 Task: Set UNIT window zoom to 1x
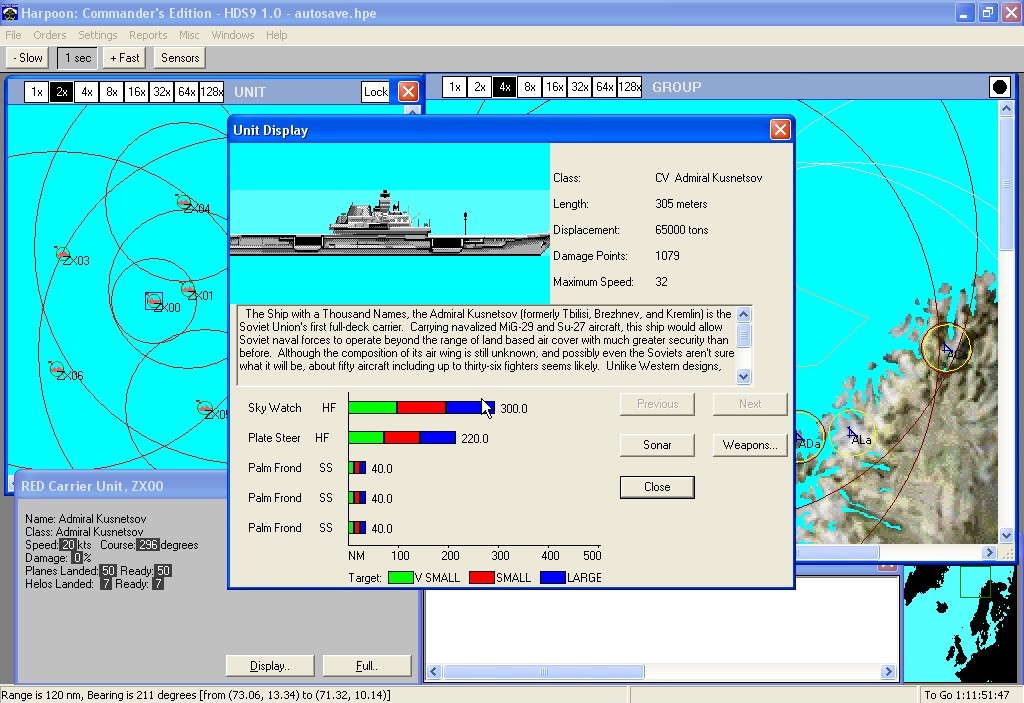point(37,92)
